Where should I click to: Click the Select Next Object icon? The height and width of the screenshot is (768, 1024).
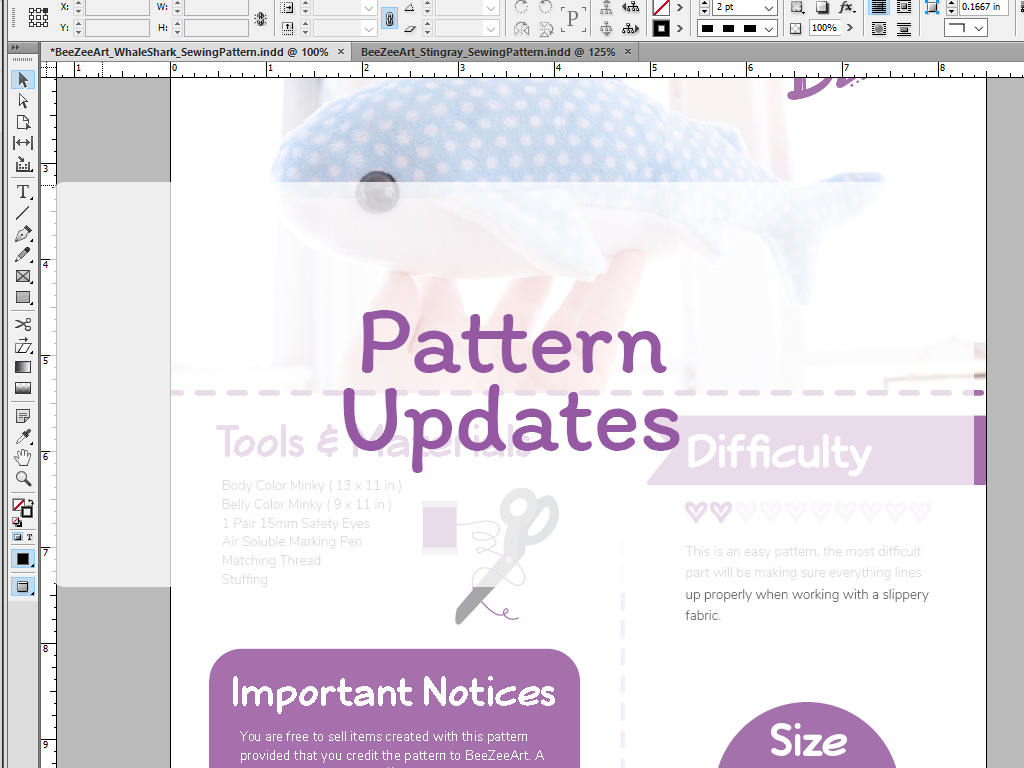click(x=630, y=29)
